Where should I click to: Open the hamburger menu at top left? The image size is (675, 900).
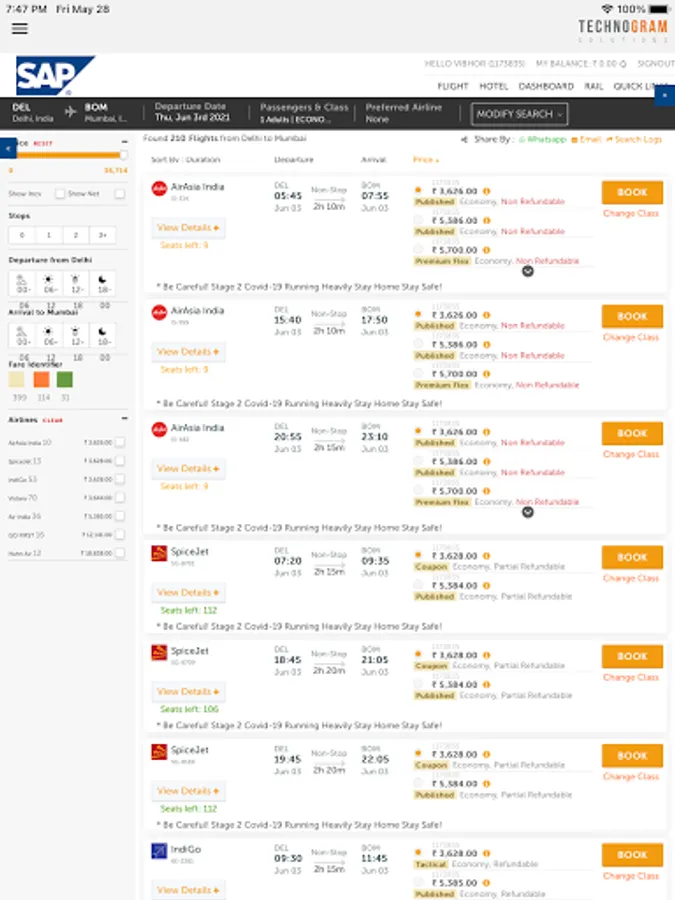(20, 28)
